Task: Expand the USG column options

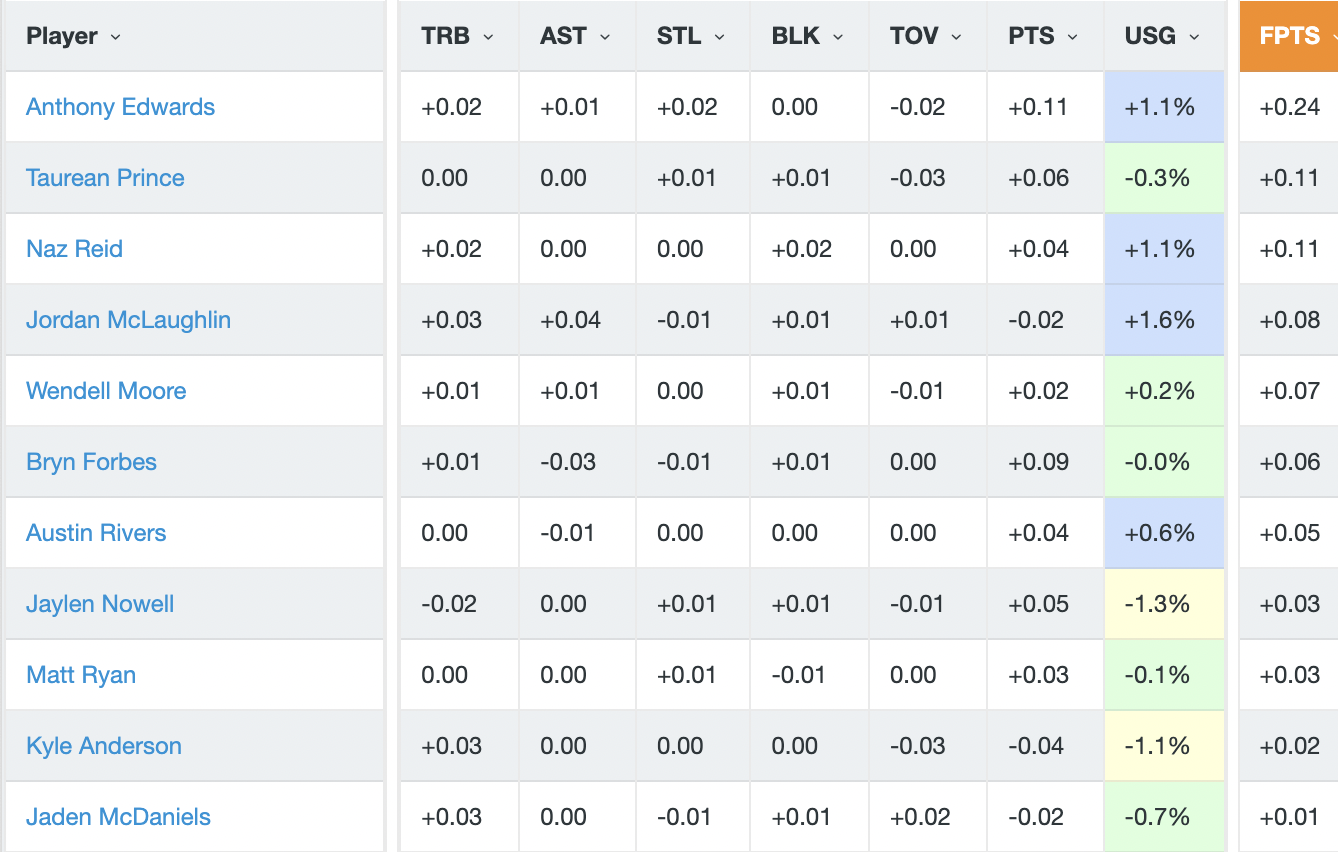Action: [x=1193, y=36]
